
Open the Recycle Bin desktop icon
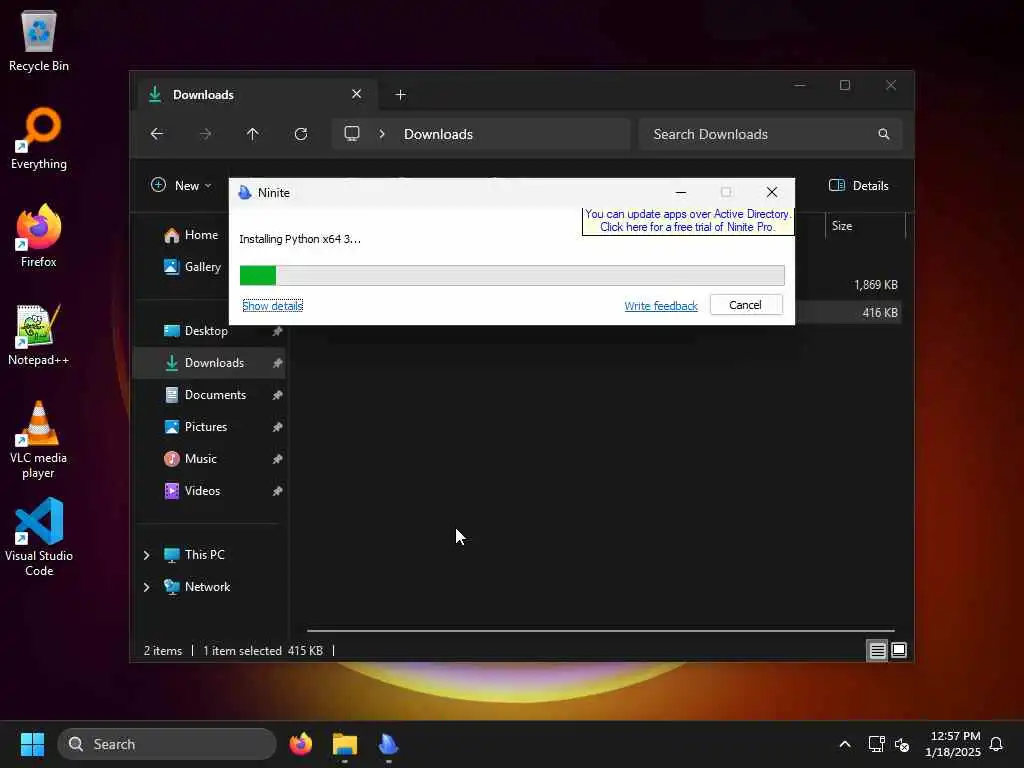[x=39, y=40]
